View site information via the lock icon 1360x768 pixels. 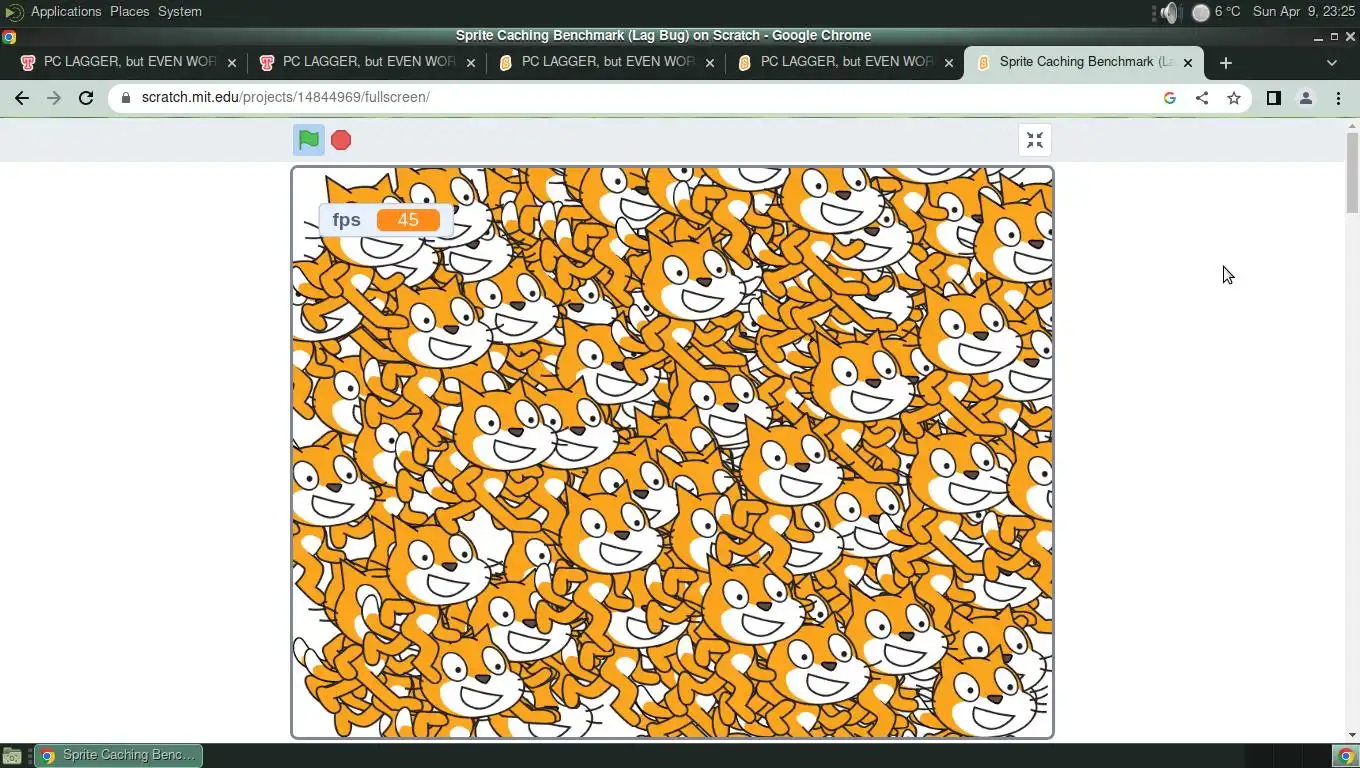coord(125,98)
